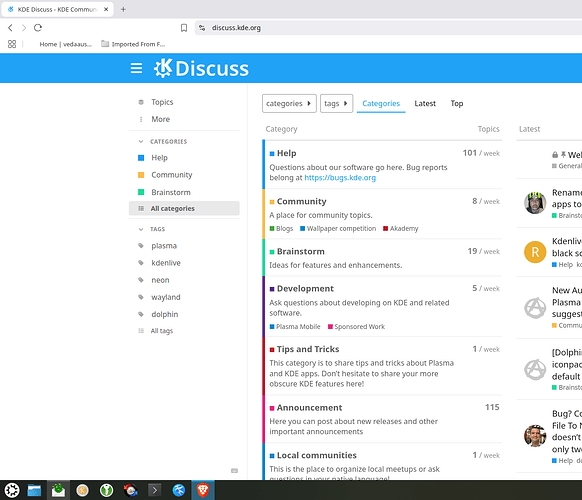Bookmark this page icon

[x=184, y=28]
